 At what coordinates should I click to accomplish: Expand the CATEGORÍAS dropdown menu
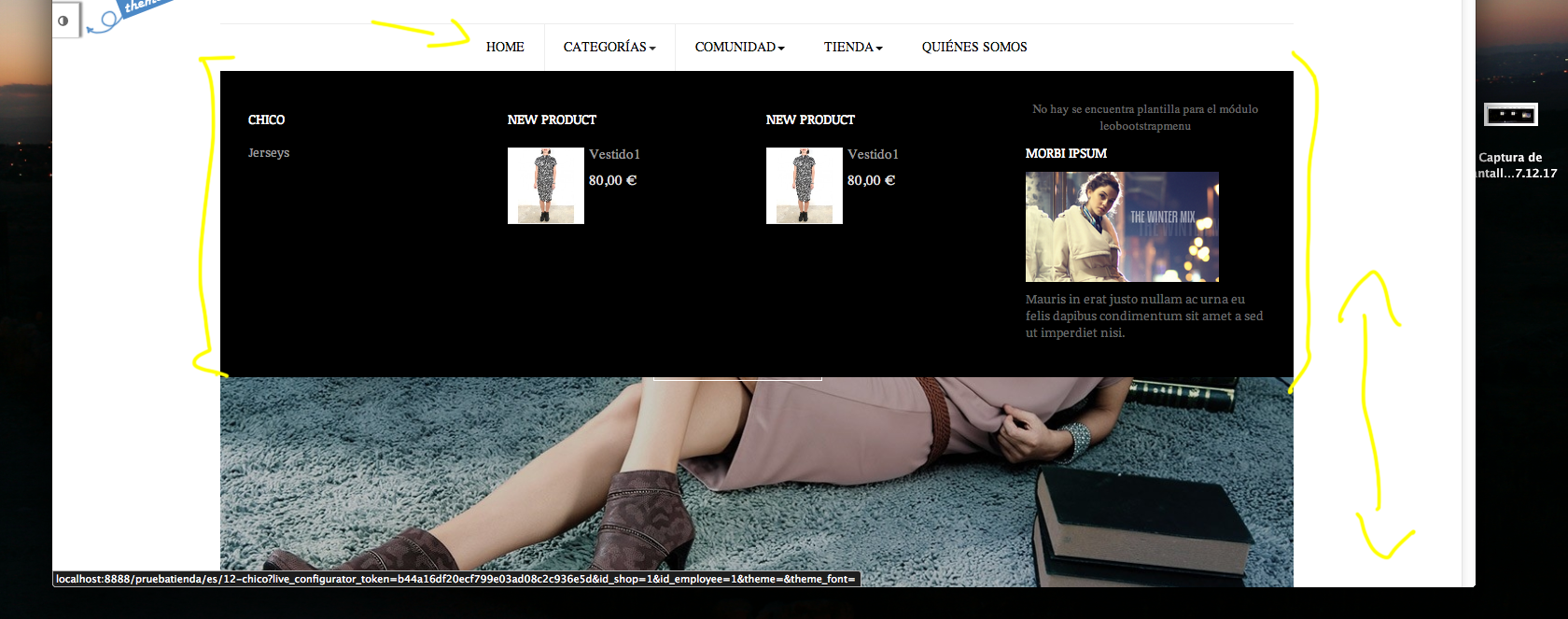[x=609, y=47]
